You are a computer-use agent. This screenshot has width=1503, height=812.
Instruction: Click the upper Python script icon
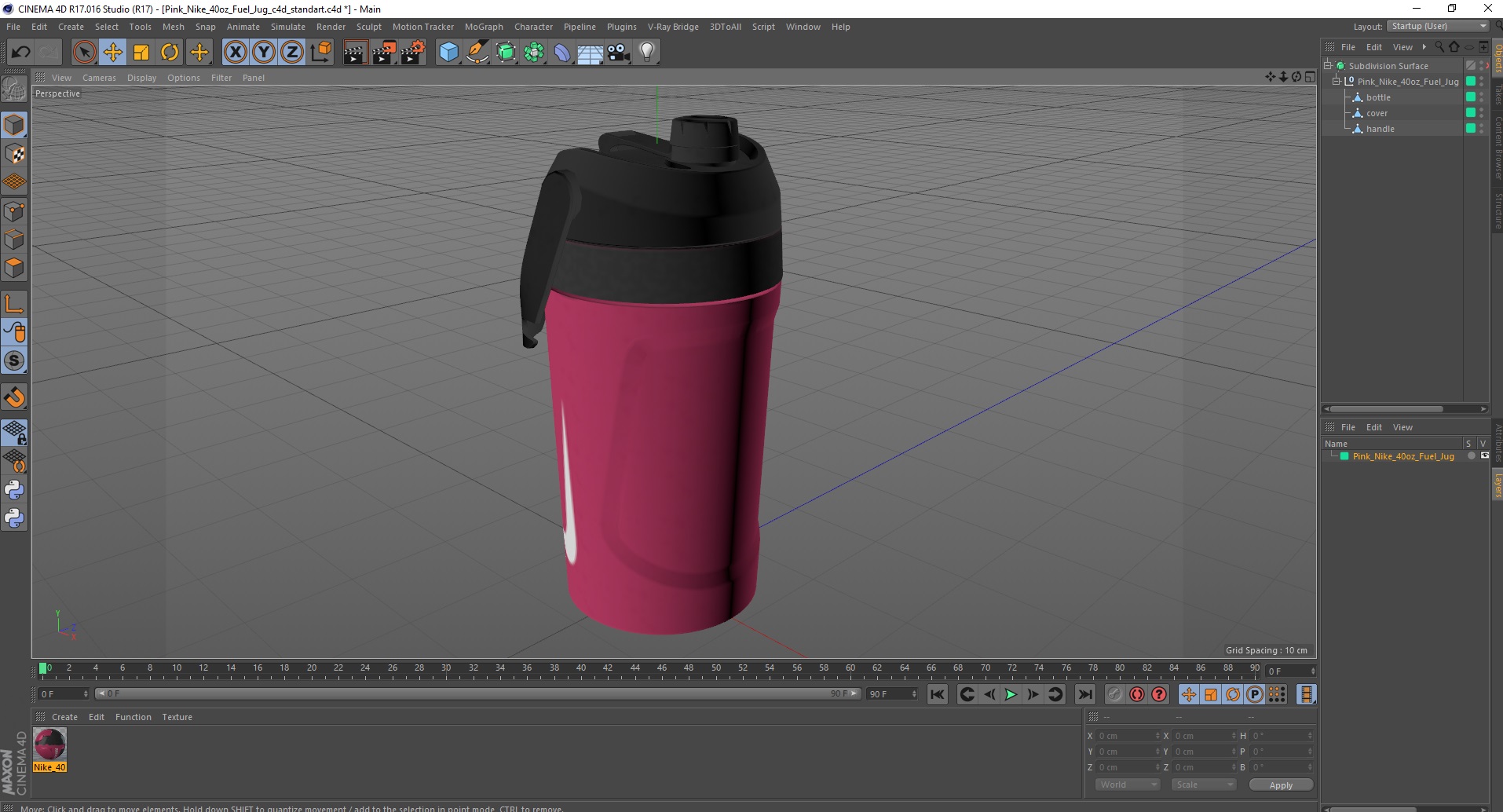coord(14,490)
